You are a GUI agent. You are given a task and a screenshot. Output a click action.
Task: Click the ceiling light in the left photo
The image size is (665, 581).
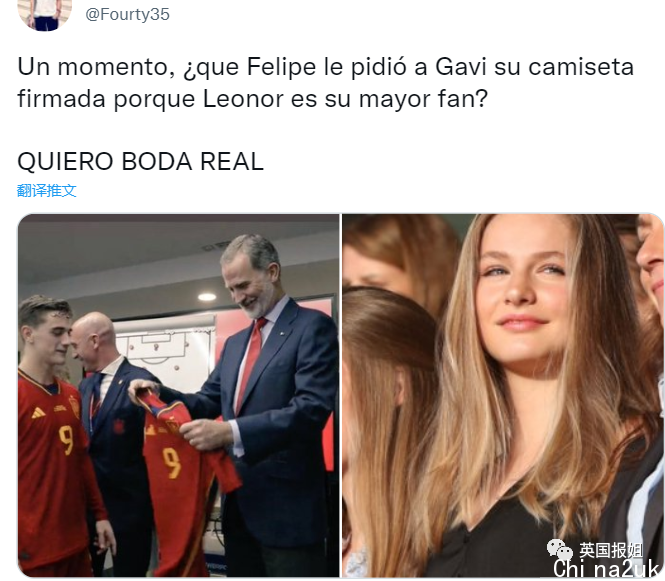click(x=207, y=297)
